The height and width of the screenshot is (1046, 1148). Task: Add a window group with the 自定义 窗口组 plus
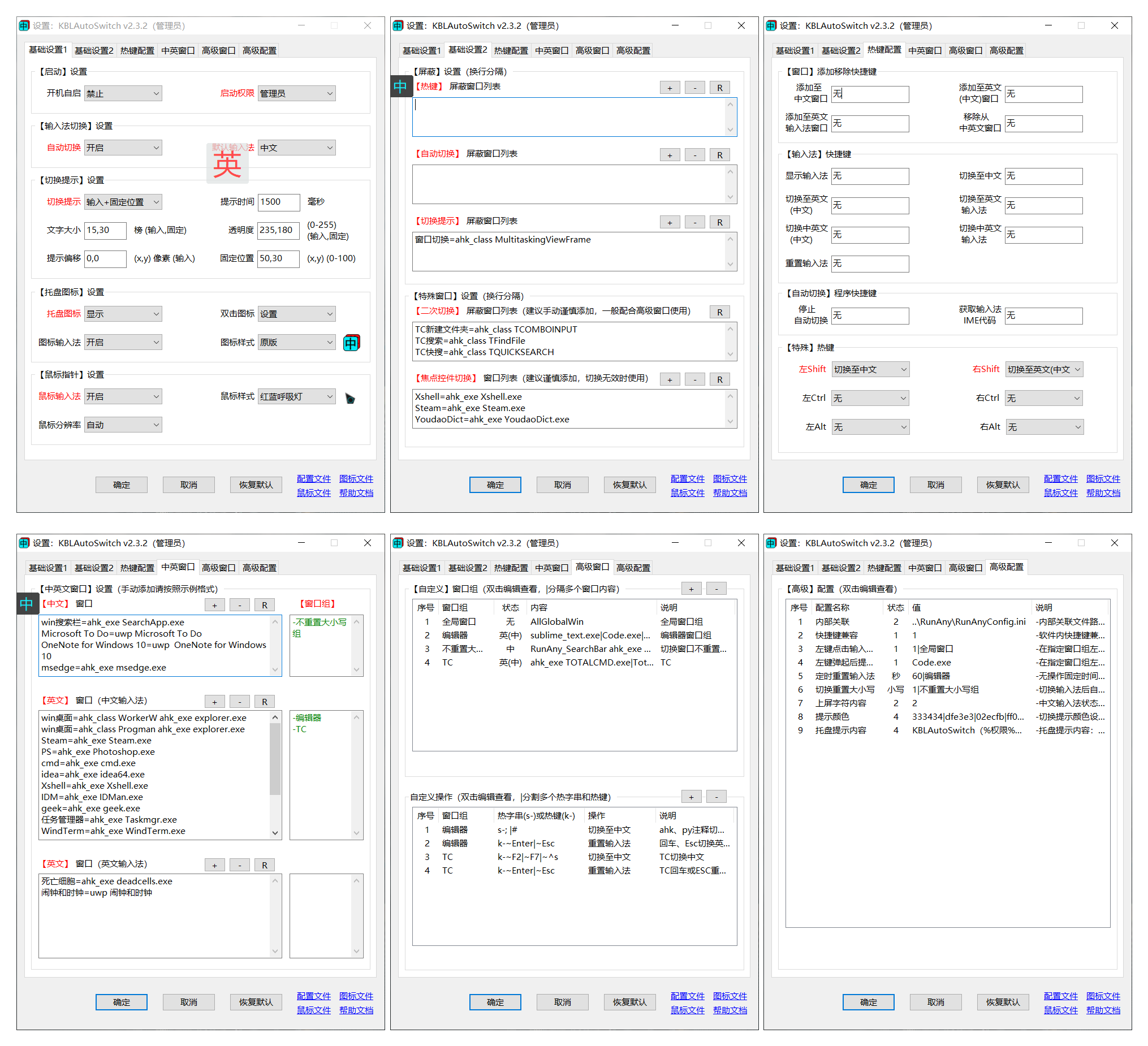pyautogui.click(x=691, y=589)
